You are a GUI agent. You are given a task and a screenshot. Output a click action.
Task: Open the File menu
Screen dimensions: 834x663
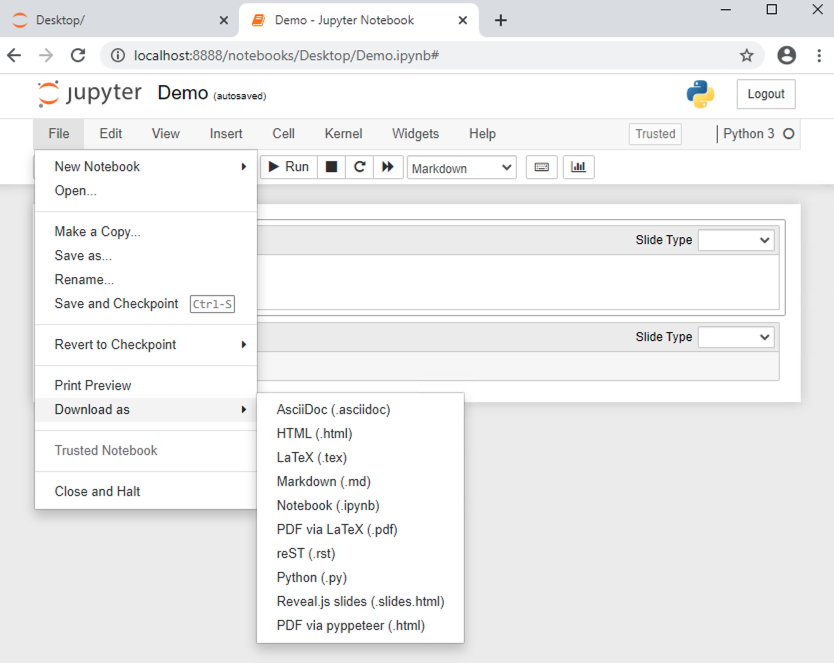[x=59, y=134]
